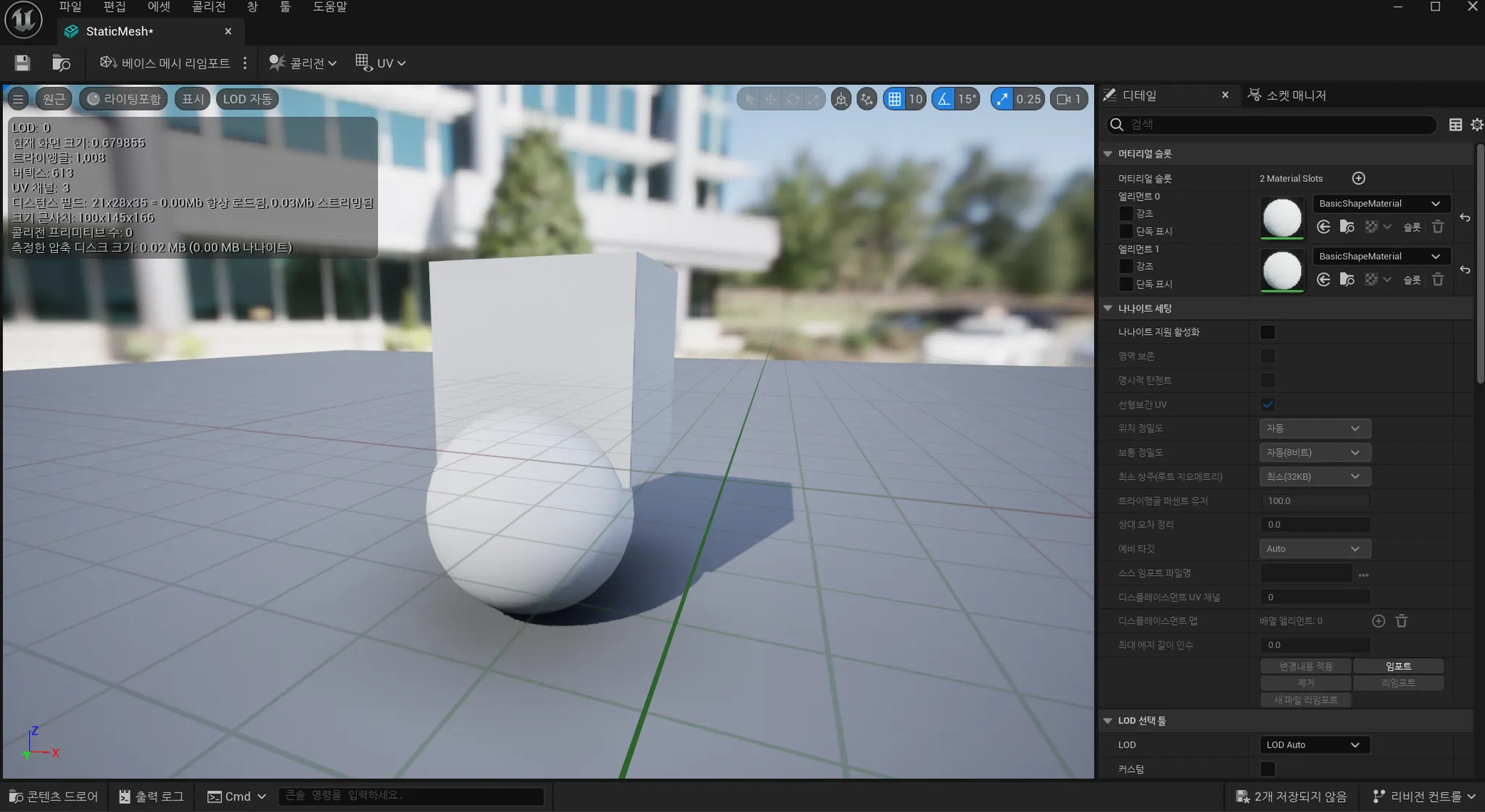Image resolution: width=1485 pixels, height=812 pixels.
Task: Add a new material slot
Action: [x=1358, y=178]
